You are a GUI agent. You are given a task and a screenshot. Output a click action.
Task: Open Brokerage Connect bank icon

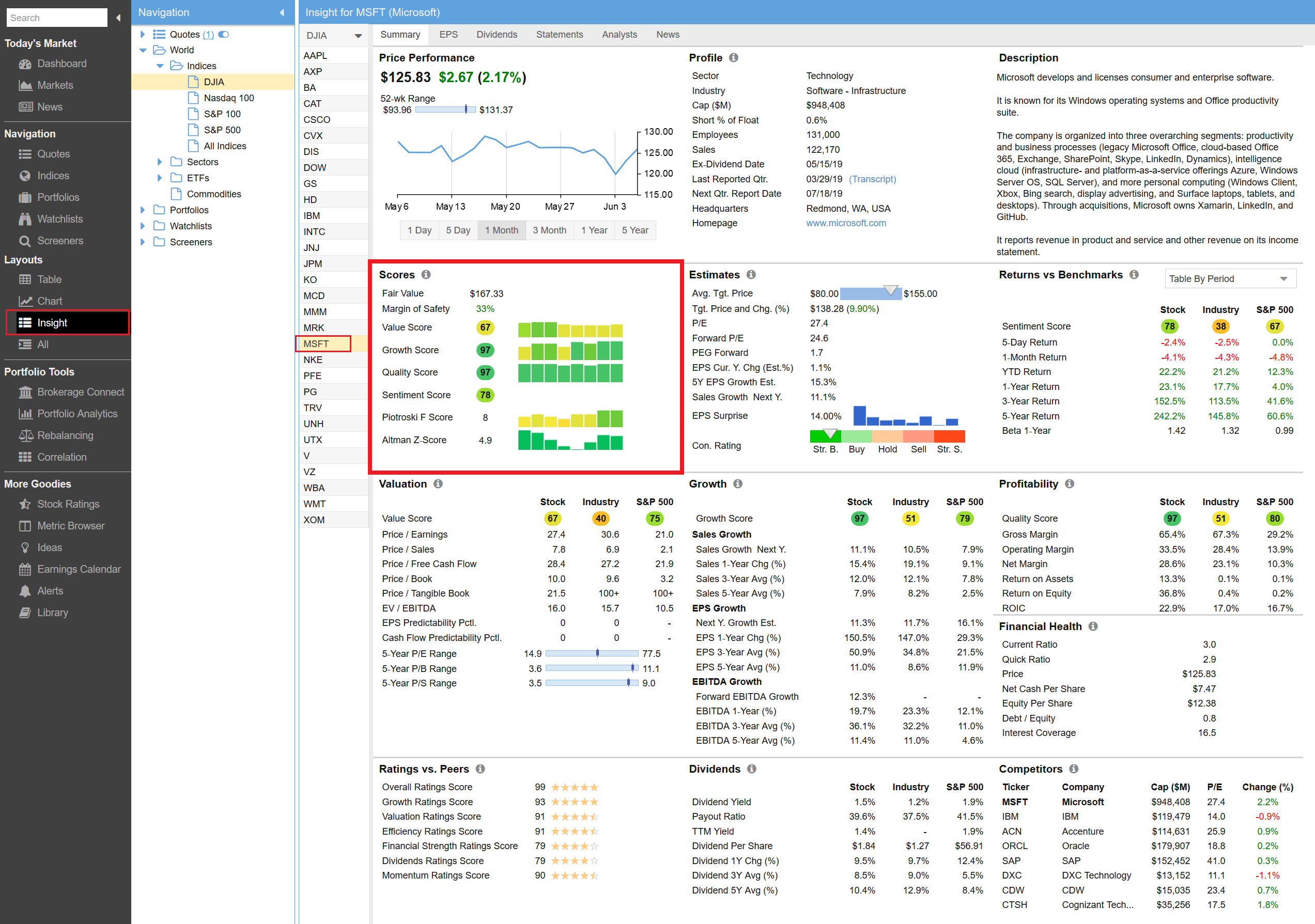click(25, 392)
